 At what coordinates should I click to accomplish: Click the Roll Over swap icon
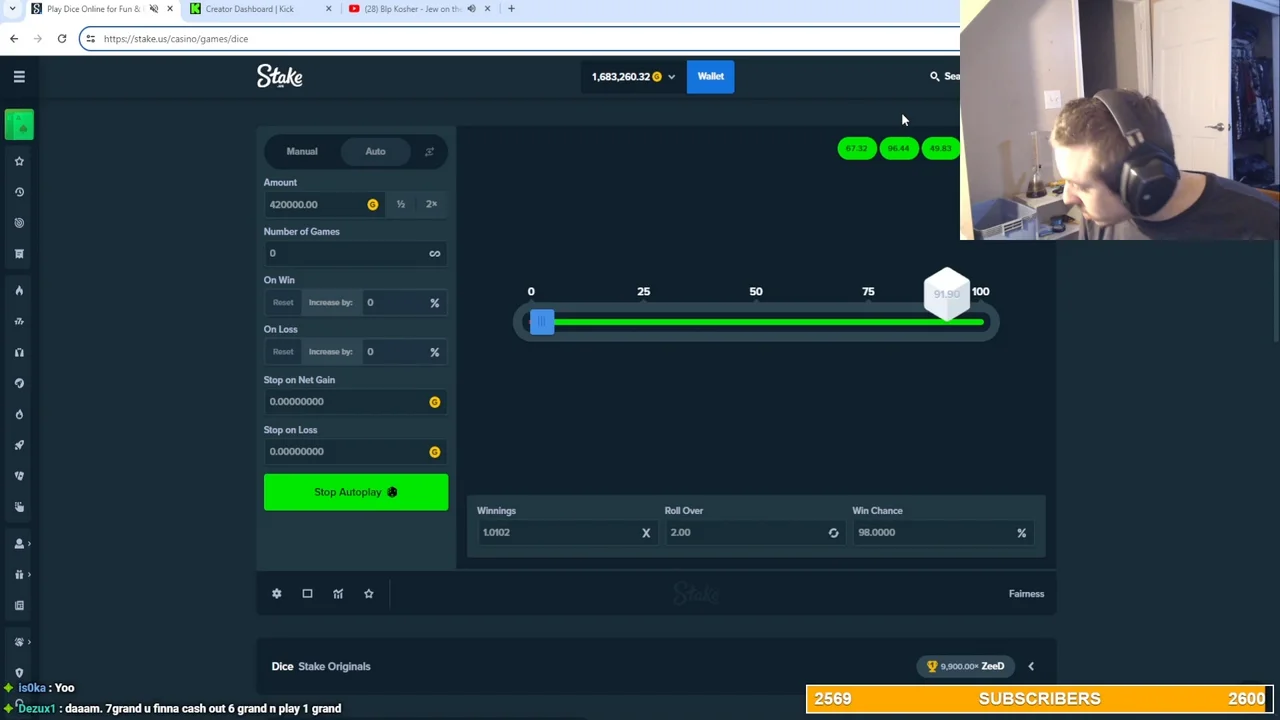click(x=833, y=533)
